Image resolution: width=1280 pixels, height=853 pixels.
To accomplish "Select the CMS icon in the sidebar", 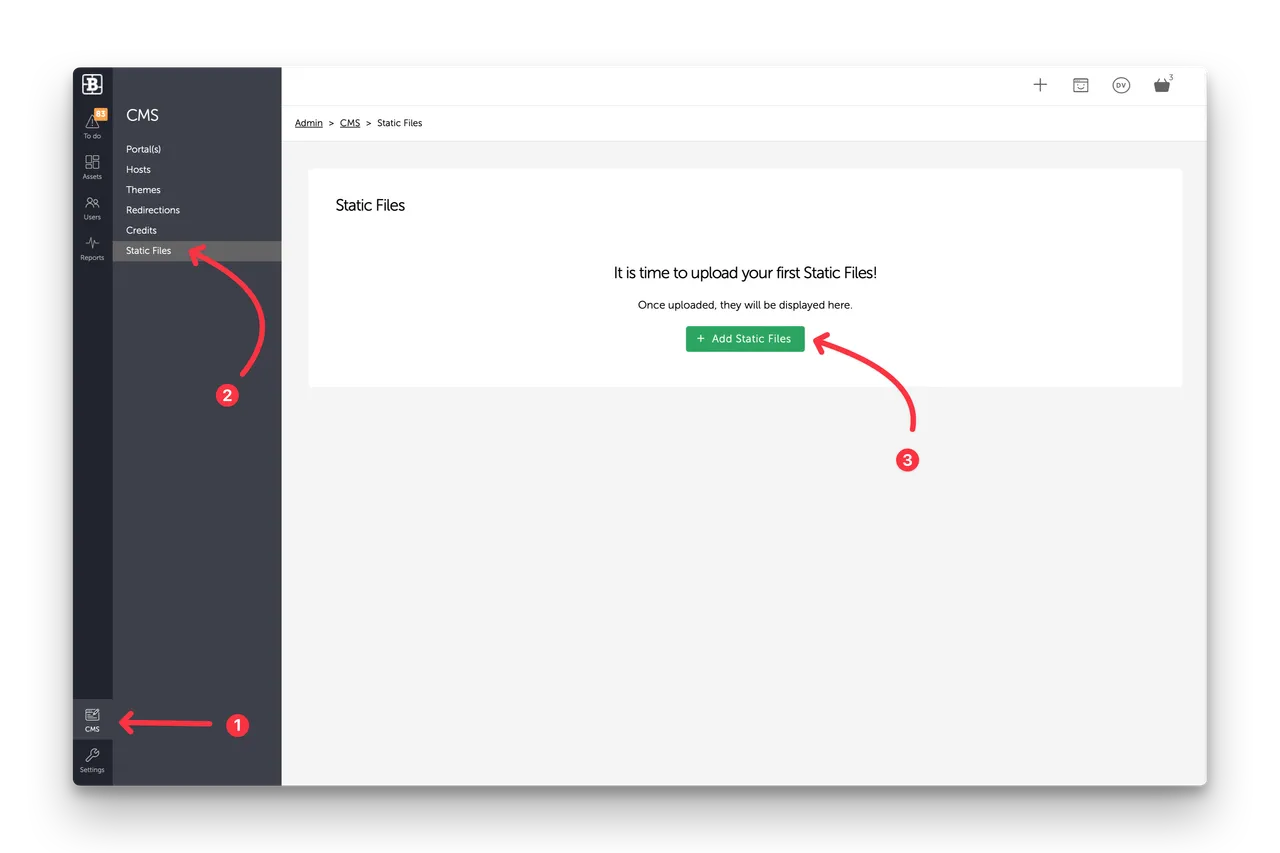I will coord(92,719).
